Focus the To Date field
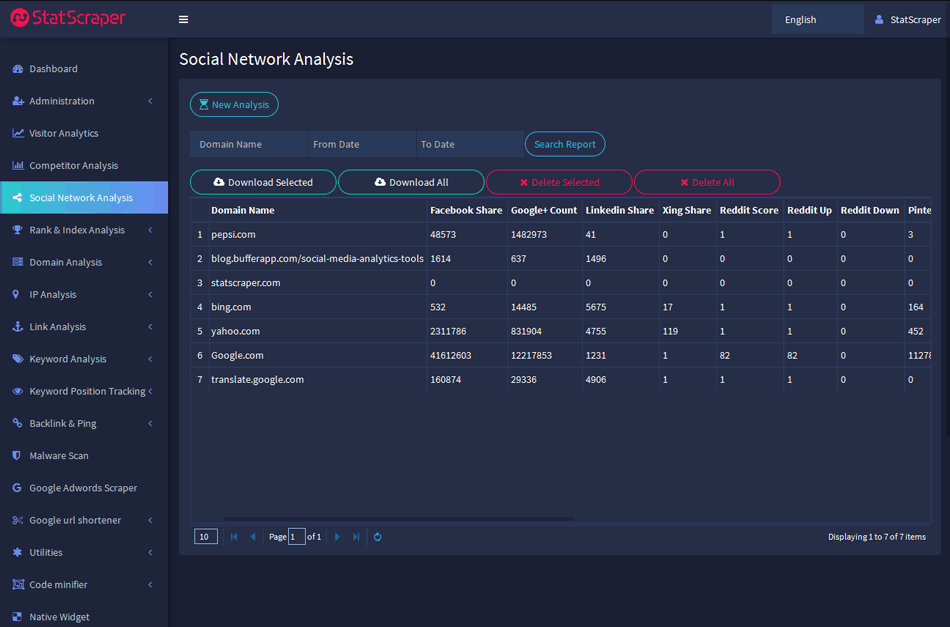The width and height of the screenshot is (950, 627). tap(470, 144)
